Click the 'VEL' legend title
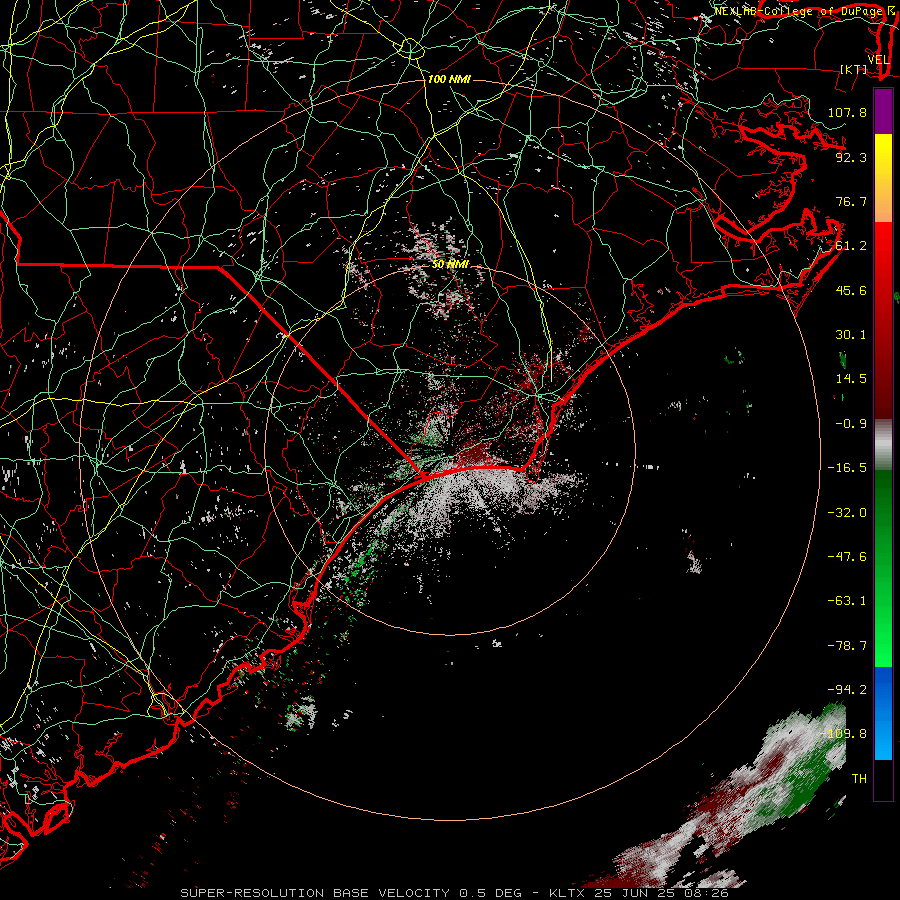The width and height of the screenshot is (900, 900). (878, 60)
